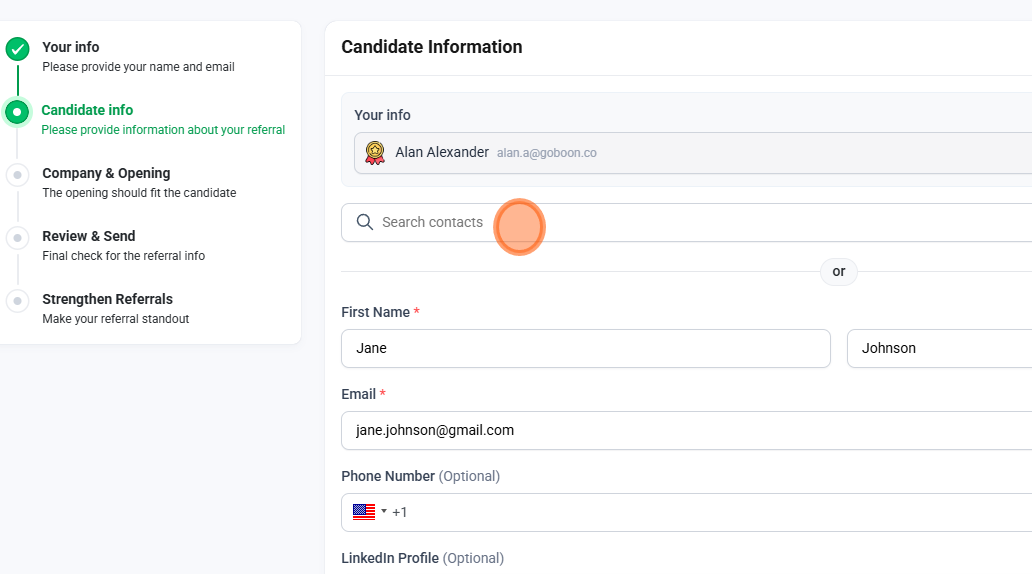Click the Review & Send step circle
Screen dimensions: 1032x574
18,238
